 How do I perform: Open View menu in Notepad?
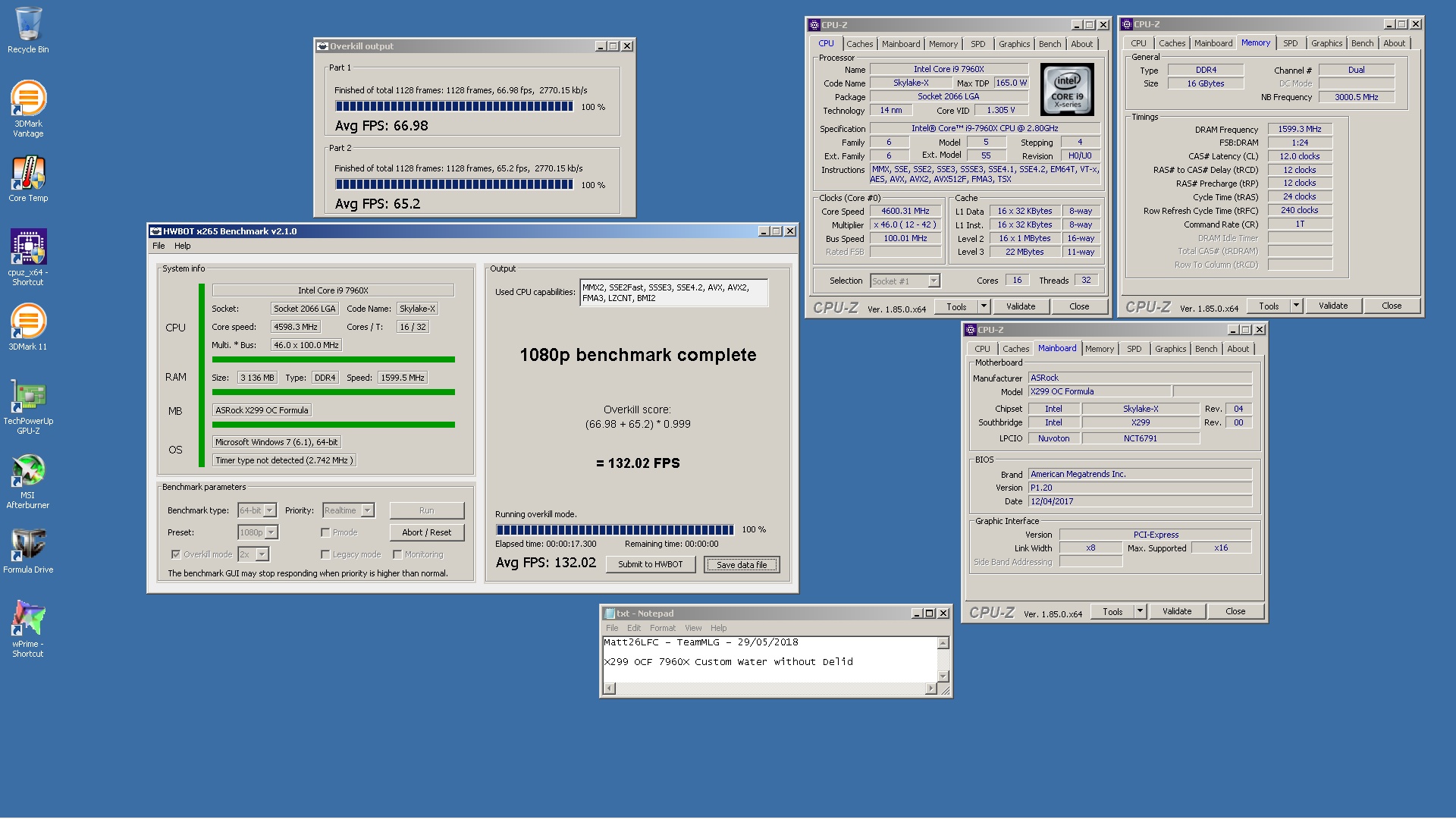(x=693, y=628)
